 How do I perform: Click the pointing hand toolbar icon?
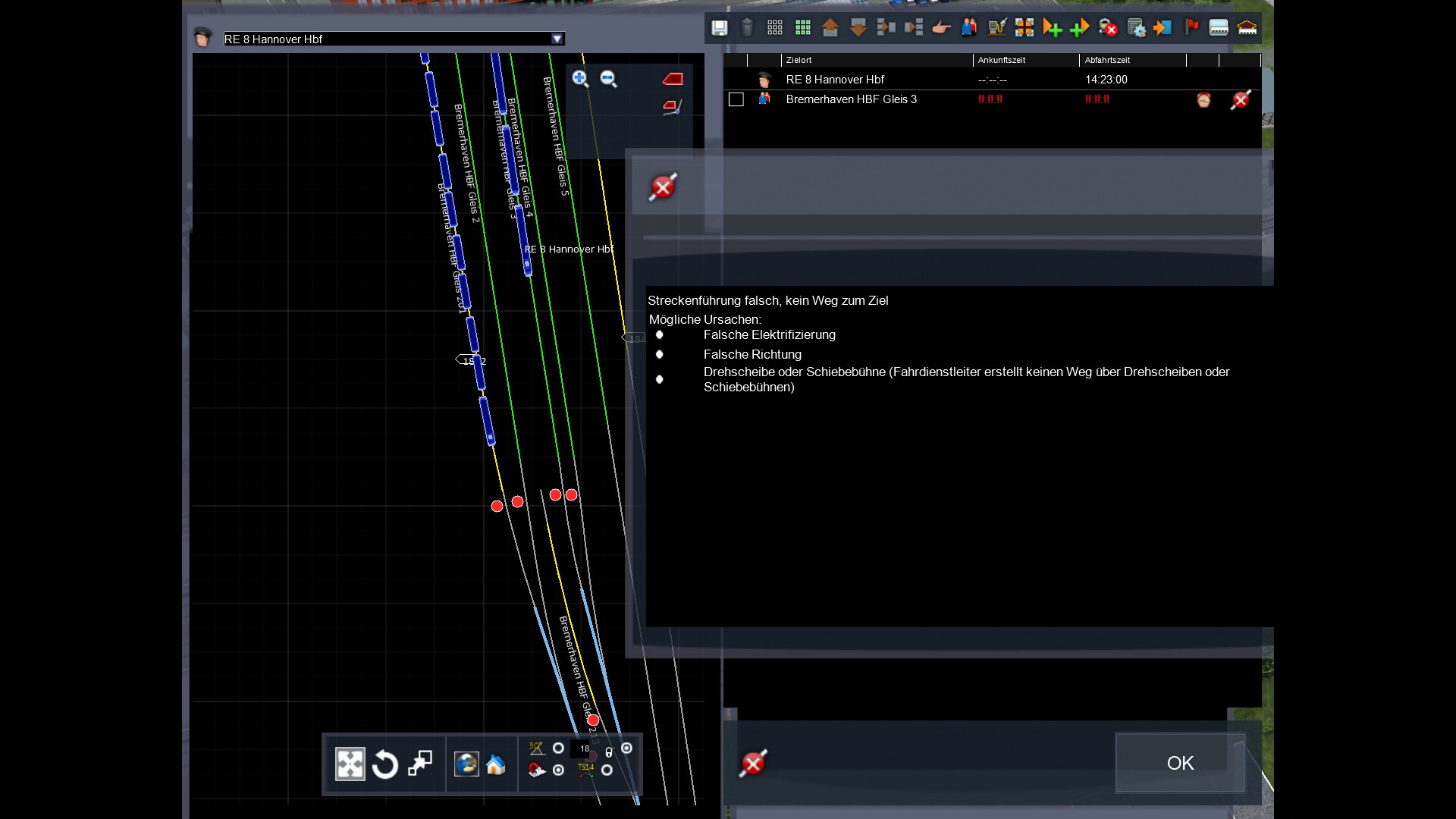[x=941, y=28]
